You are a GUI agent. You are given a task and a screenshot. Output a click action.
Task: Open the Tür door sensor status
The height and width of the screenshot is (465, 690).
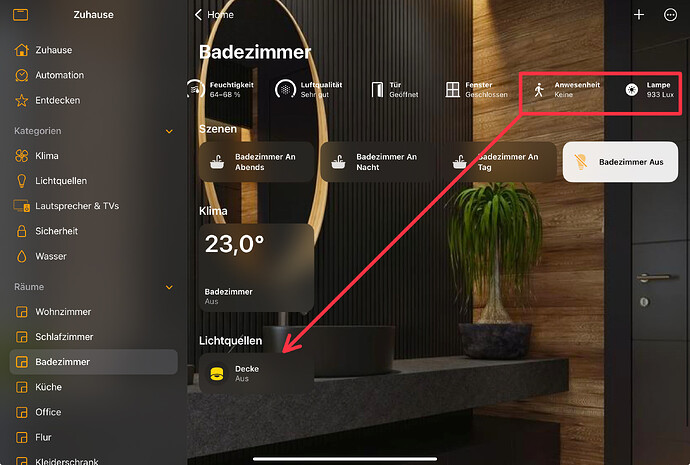tap(395, 89)
